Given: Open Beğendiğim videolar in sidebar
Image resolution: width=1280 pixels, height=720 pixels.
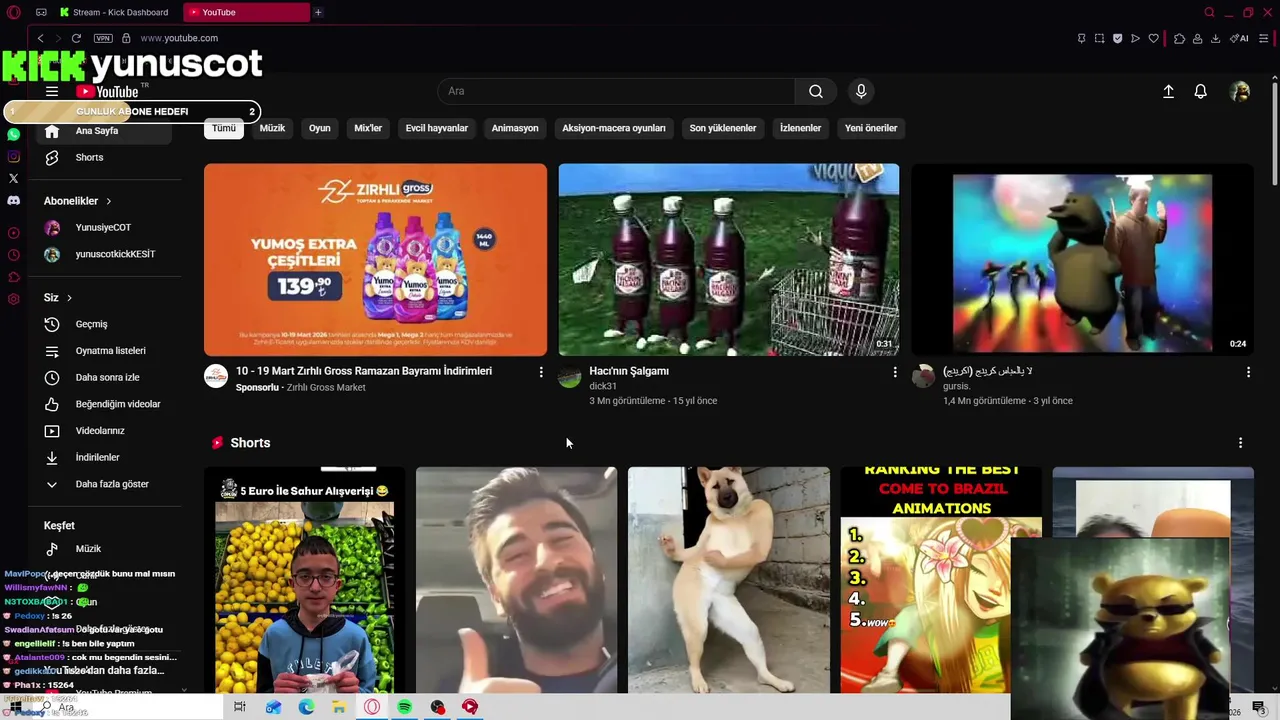Looking at the screenshot, I should (x=105, y=404).
